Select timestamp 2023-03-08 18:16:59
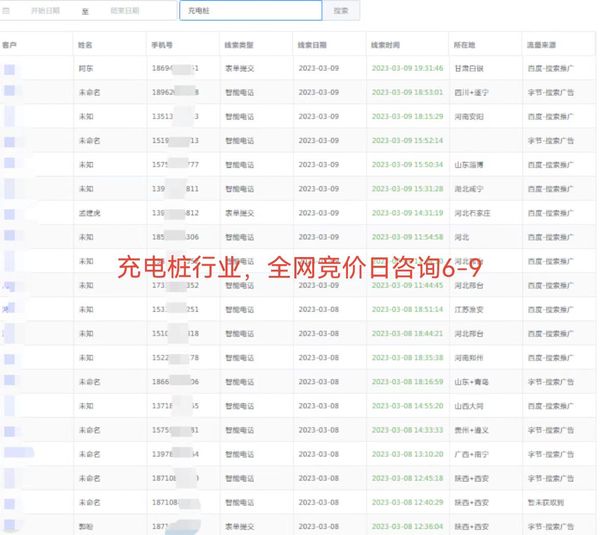600x535 pixels. pyautogui.click(x=408, y=382)
